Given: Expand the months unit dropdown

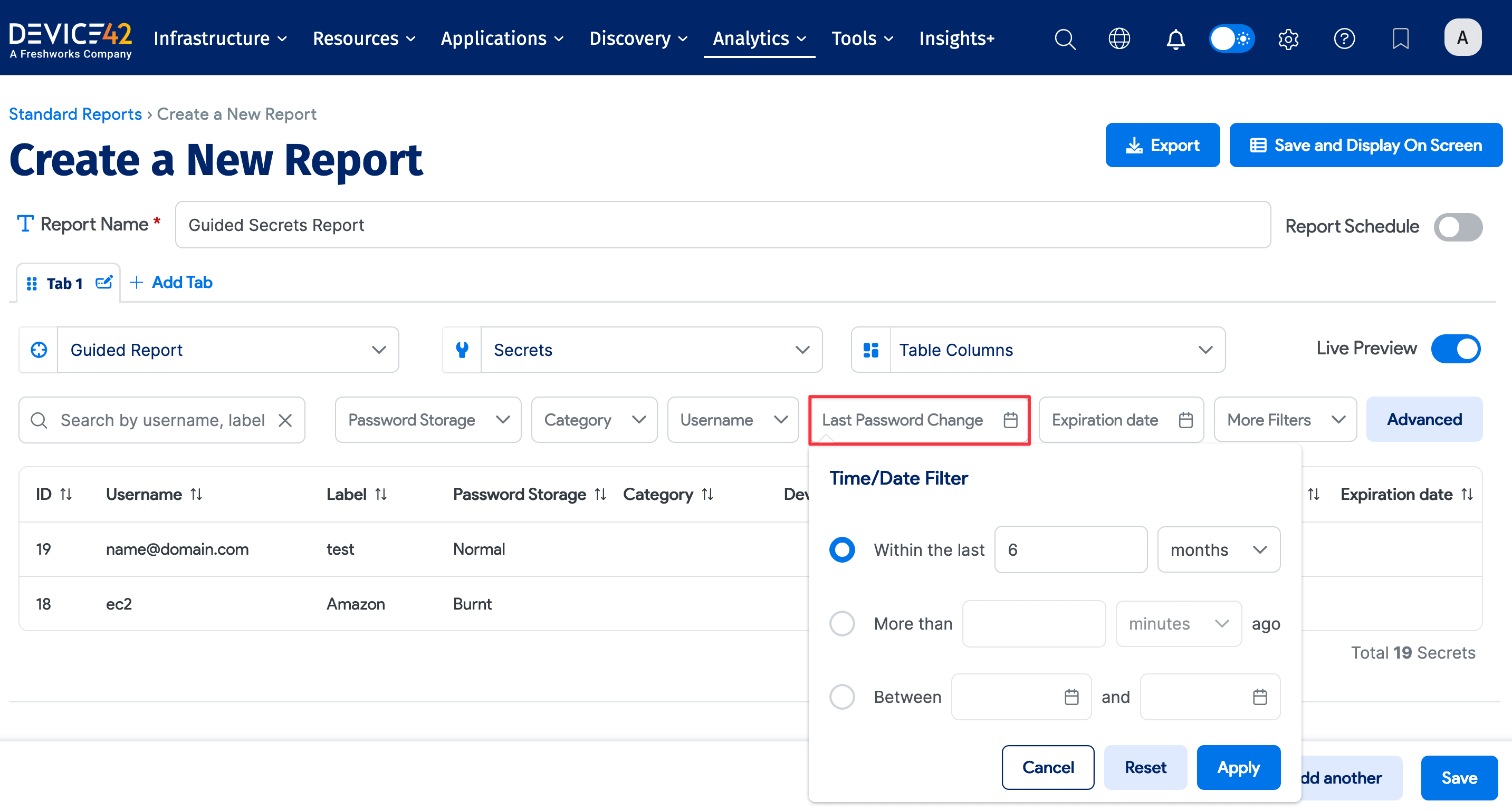Looking at the screenshot, I should 1219,550.
